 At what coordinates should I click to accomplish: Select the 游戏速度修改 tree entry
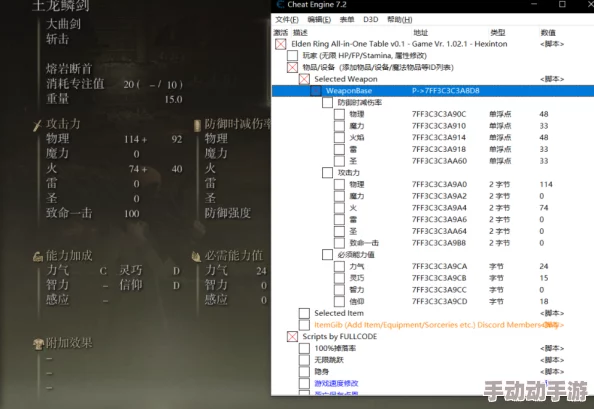[336, 383]
